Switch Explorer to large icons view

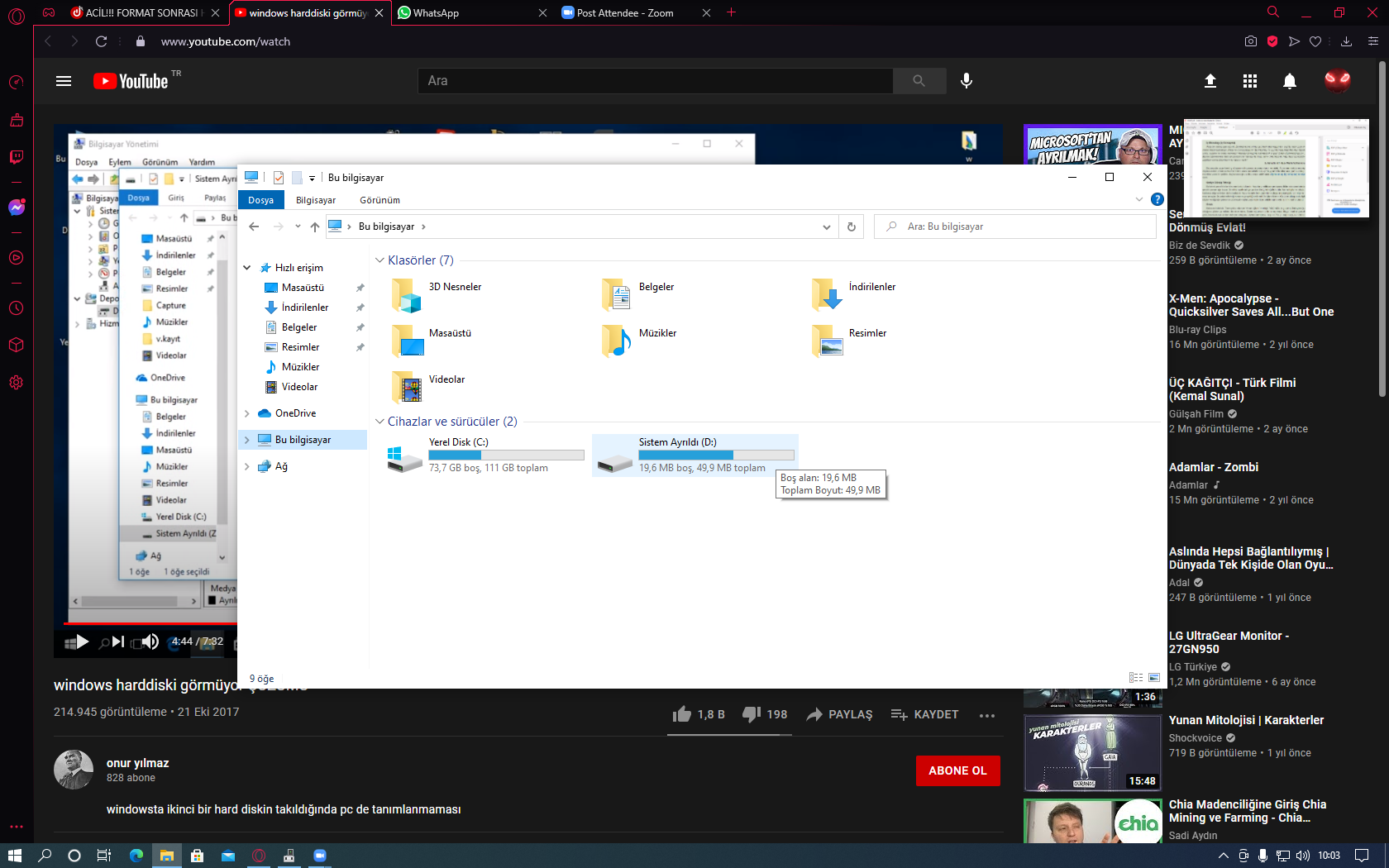click(1154, 677)
